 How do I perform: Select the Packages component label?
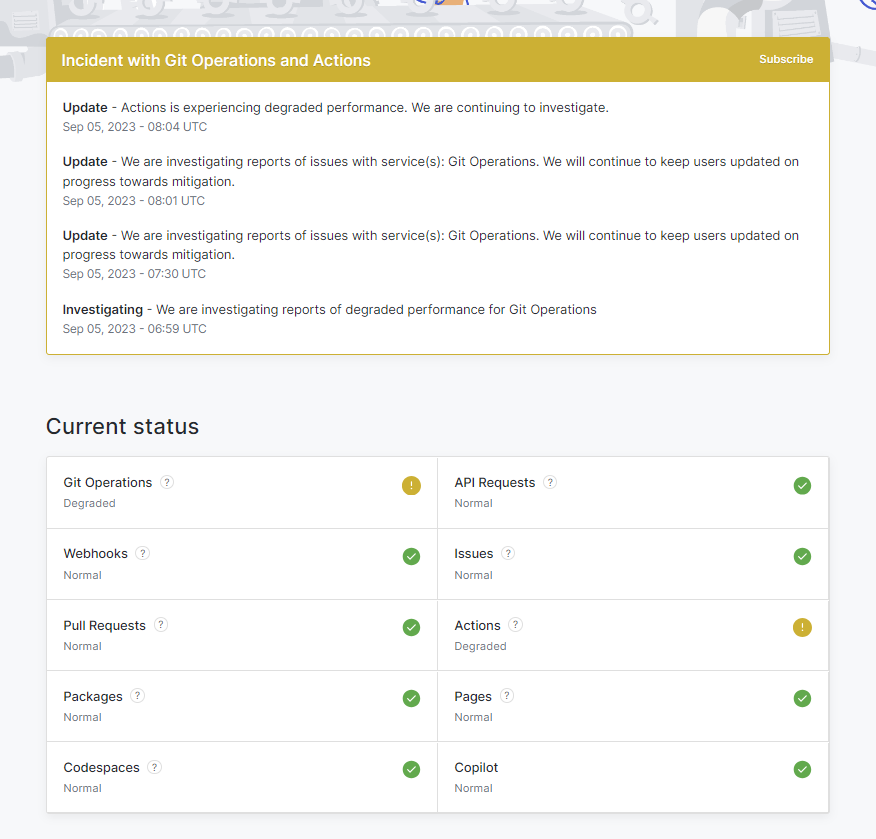[93, 697]
